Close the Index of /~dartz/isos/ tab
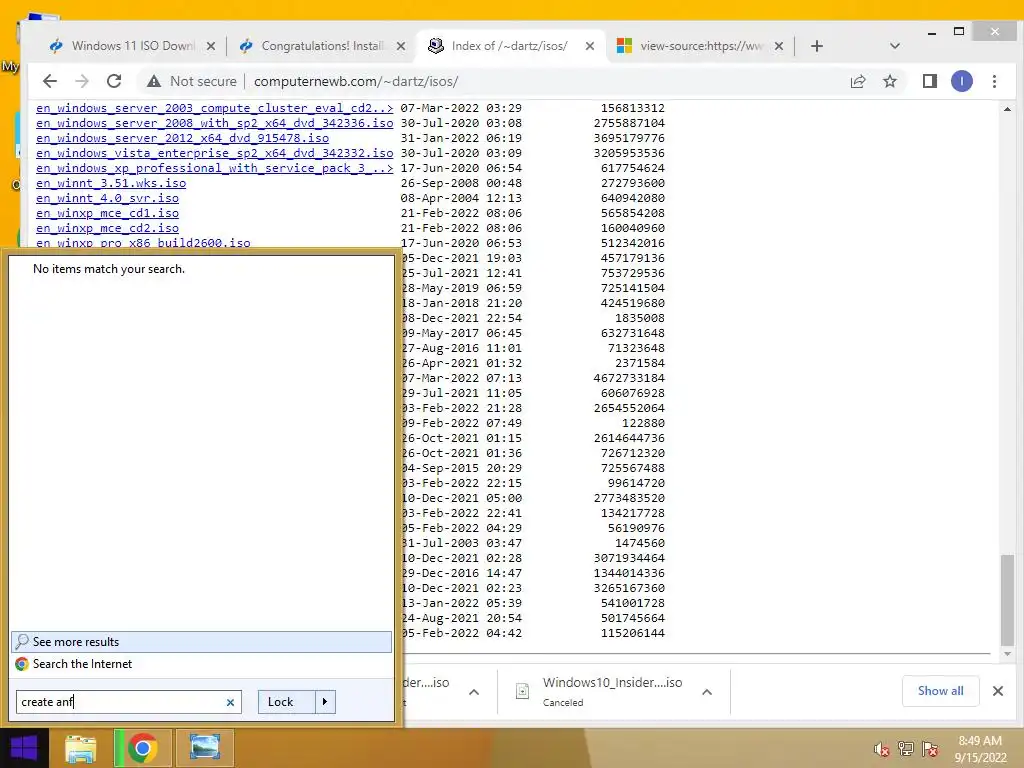1024x768 pixels. (x=590, y=46)
